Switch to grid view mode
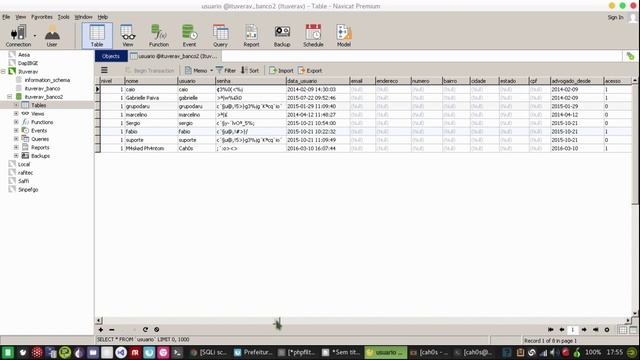Viewport: 640px width, 360px height. (622, 330)
